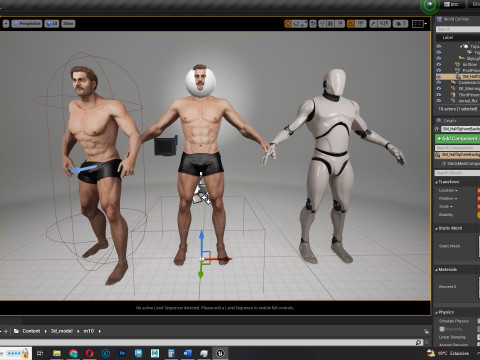This screenshot has width=480, height=360.
Task: Open grid snap size value dropdown
Action: tap(340, 24)
